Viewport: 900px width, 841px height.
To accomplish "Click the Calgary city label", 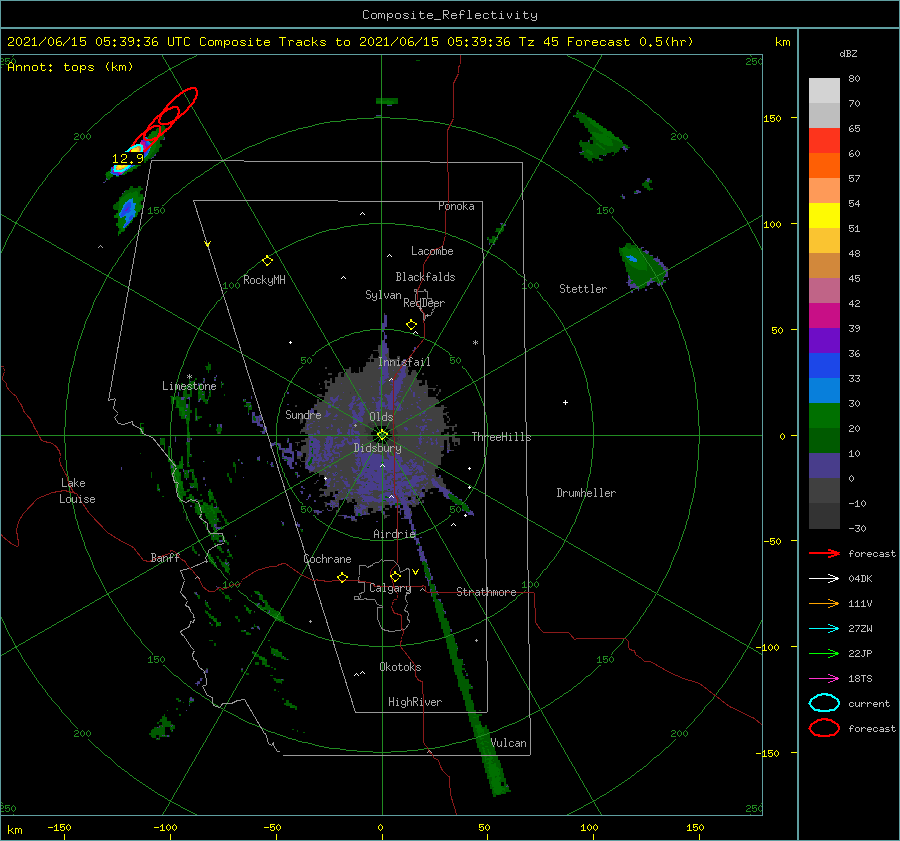I will (x=390, y=588).
